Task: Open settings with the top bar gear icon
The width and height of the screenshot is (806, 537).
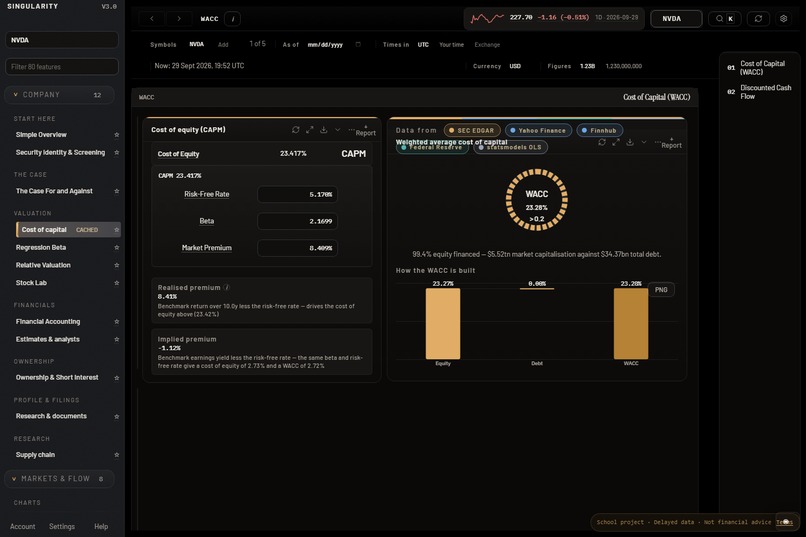Action: tap(783, 18)
